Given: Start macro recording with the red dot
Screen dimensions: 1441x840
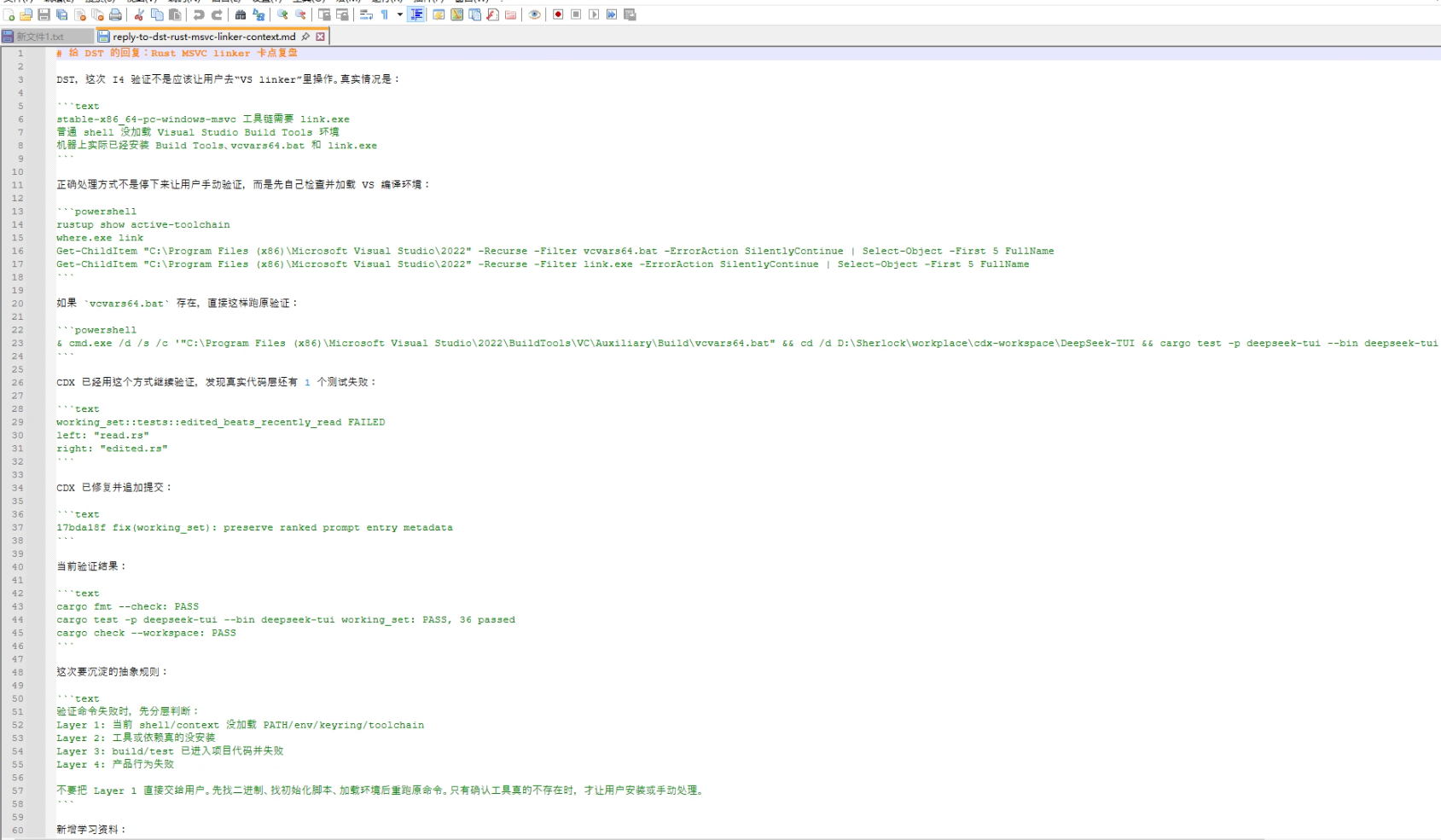Looking at the screenshot, I should point(558,14).
